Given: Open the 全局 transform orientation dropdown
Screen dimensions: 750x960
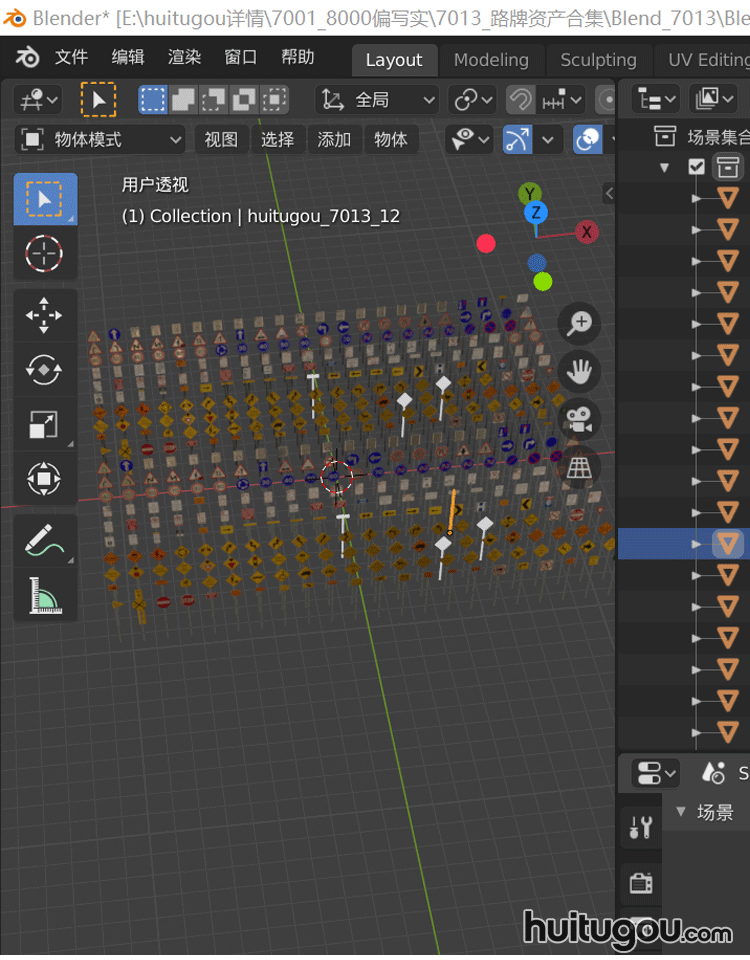Looking at the screenshot, I should click(x=377, y=100).
